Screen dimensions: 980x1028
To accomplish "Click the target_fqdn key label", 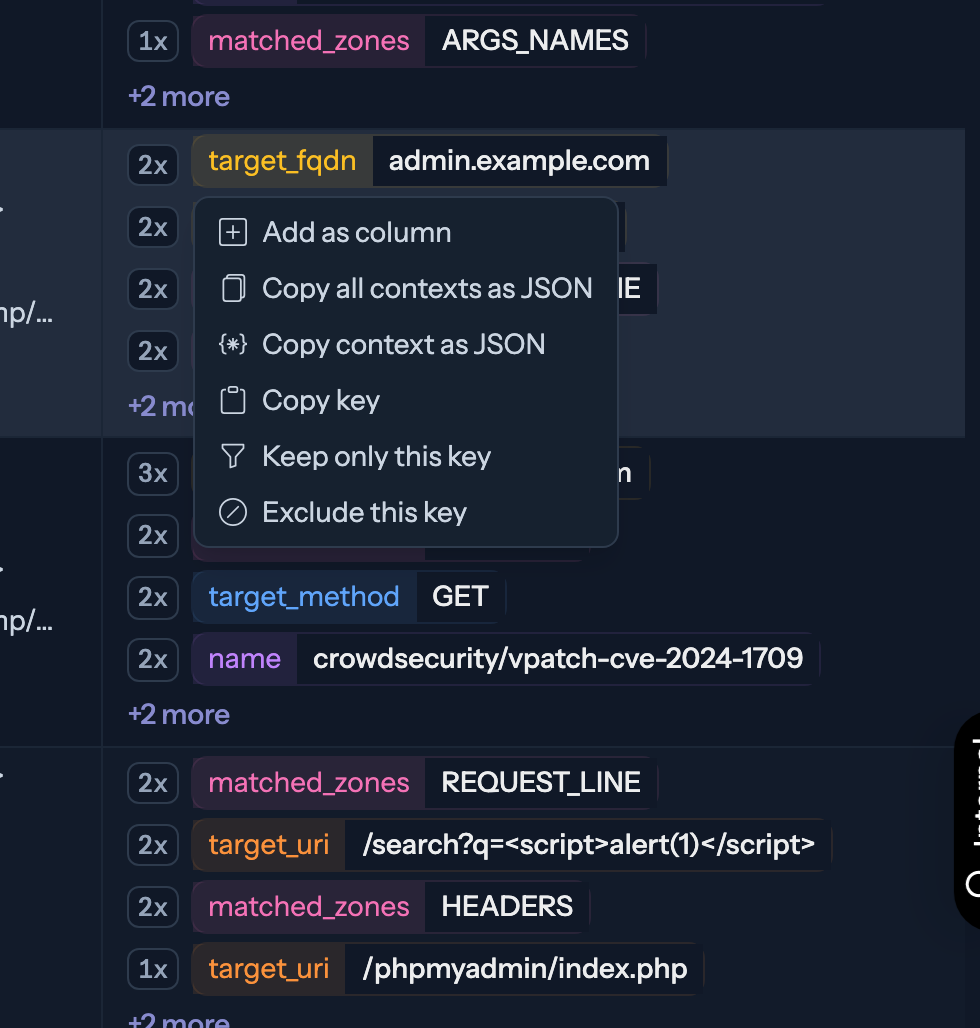I will coord(283,161).
